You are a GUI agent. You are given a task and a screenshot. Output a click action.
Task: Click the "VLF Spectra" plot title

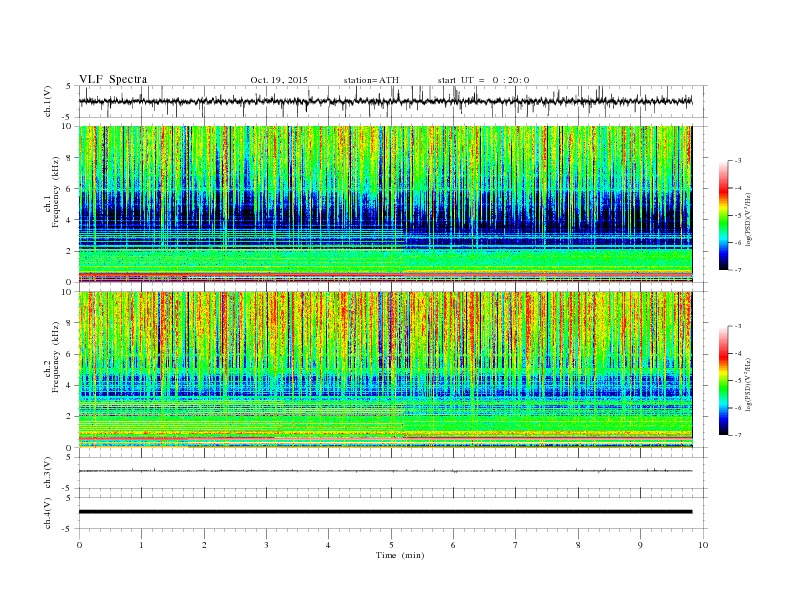point(113,79)
